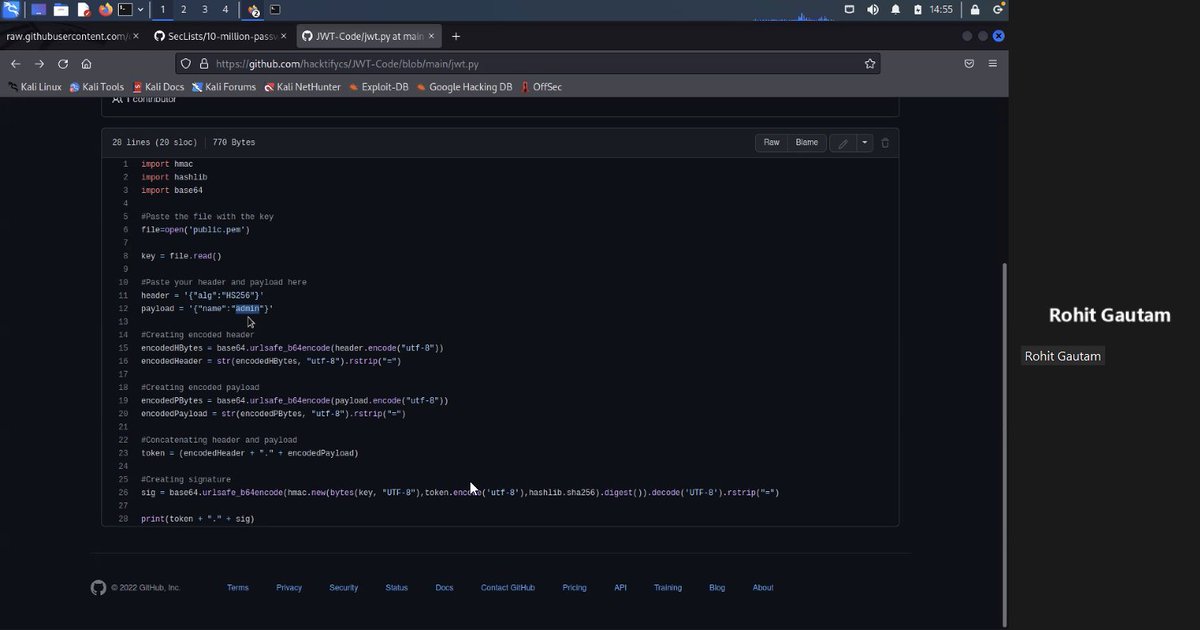1200x630 pixels.
Task: Open the Kali Linux bookmark
Action: (35, 87)
